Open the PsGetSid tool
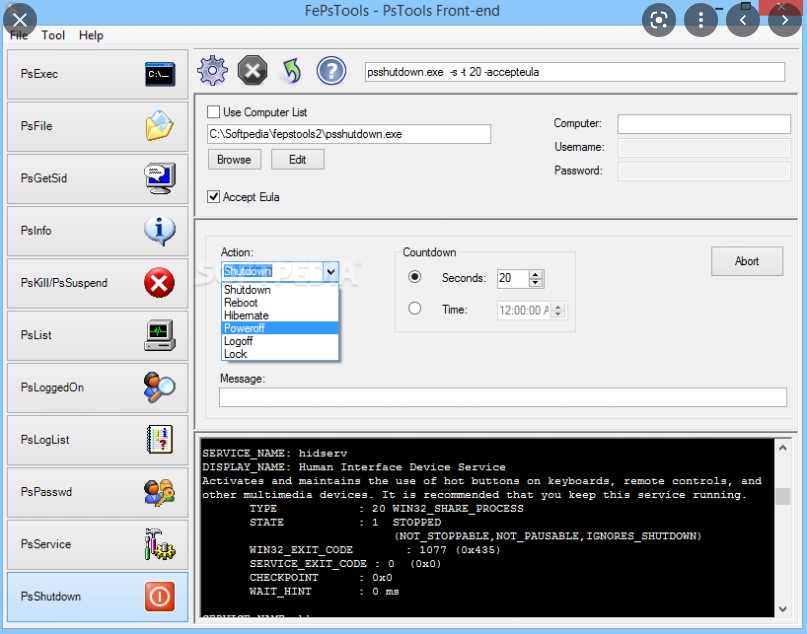 click(x=97, y=179)
